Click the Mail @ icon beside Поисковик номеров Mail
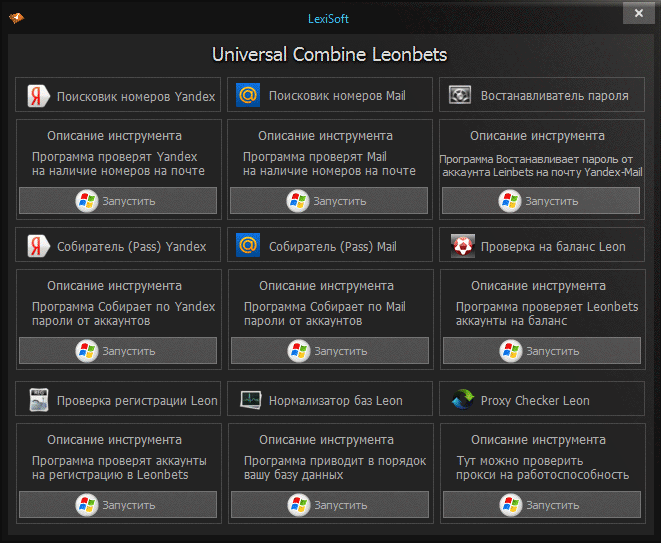Image resolution: width=661 pixels, height=543 pixels. 248,95
